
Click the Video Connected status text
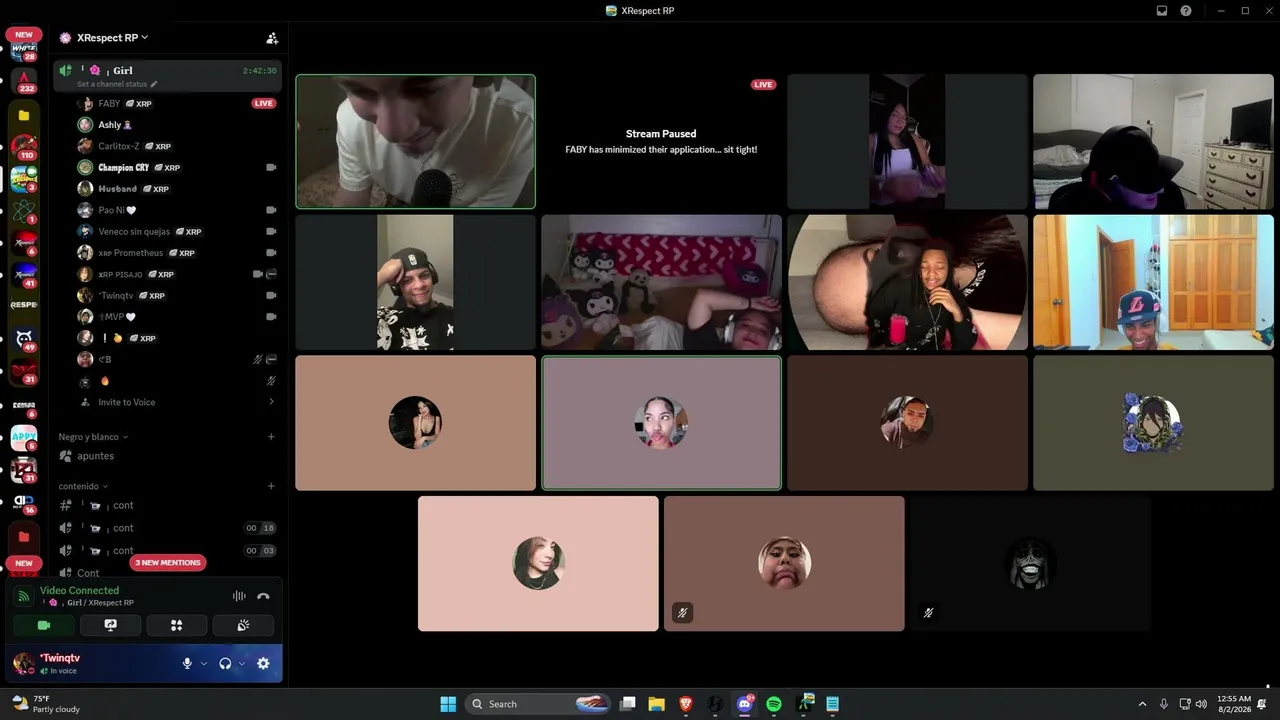(x=79, y=590)
